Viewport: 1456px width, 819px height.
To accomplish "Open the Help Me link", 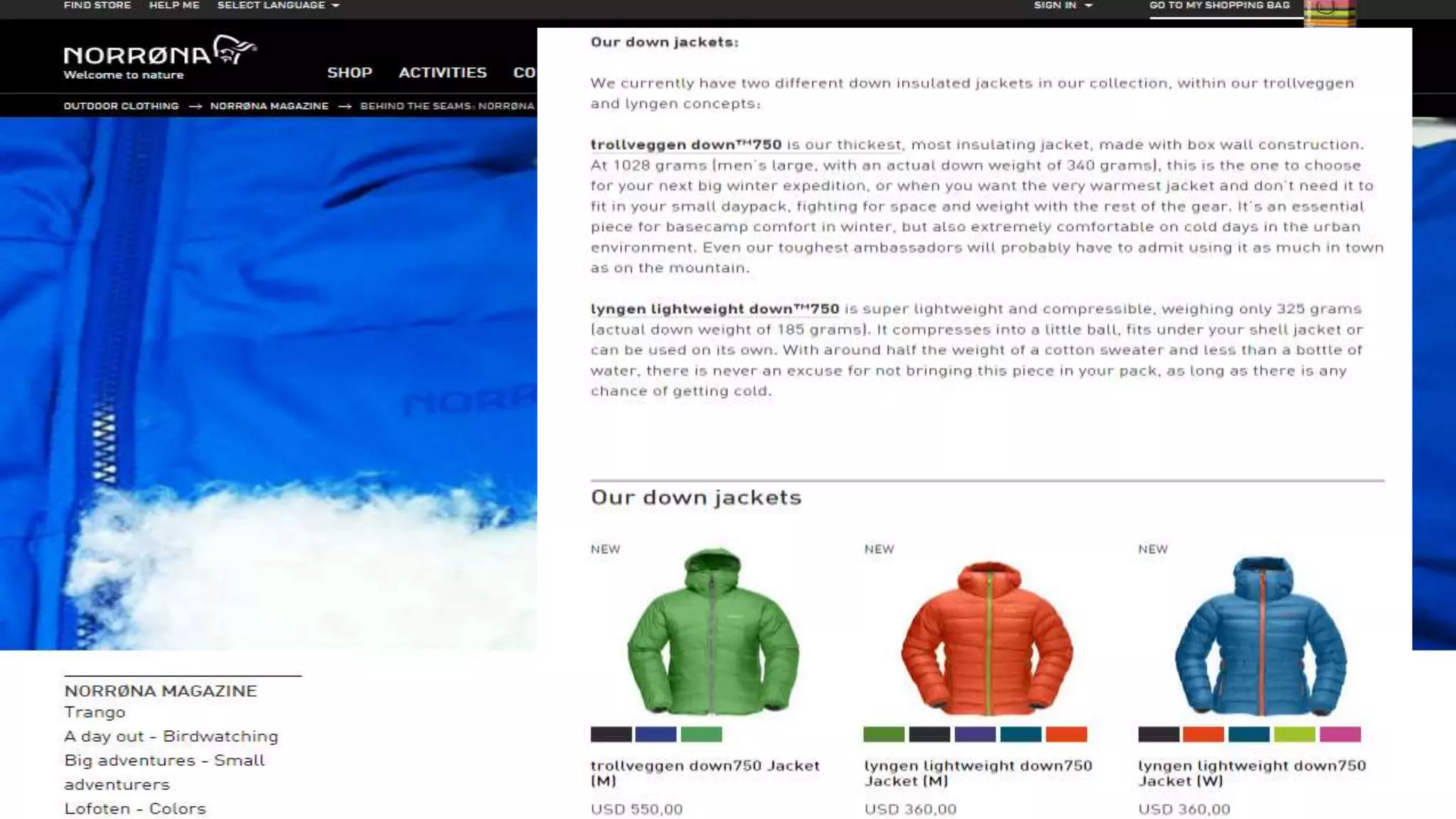I will pos(174,6).
